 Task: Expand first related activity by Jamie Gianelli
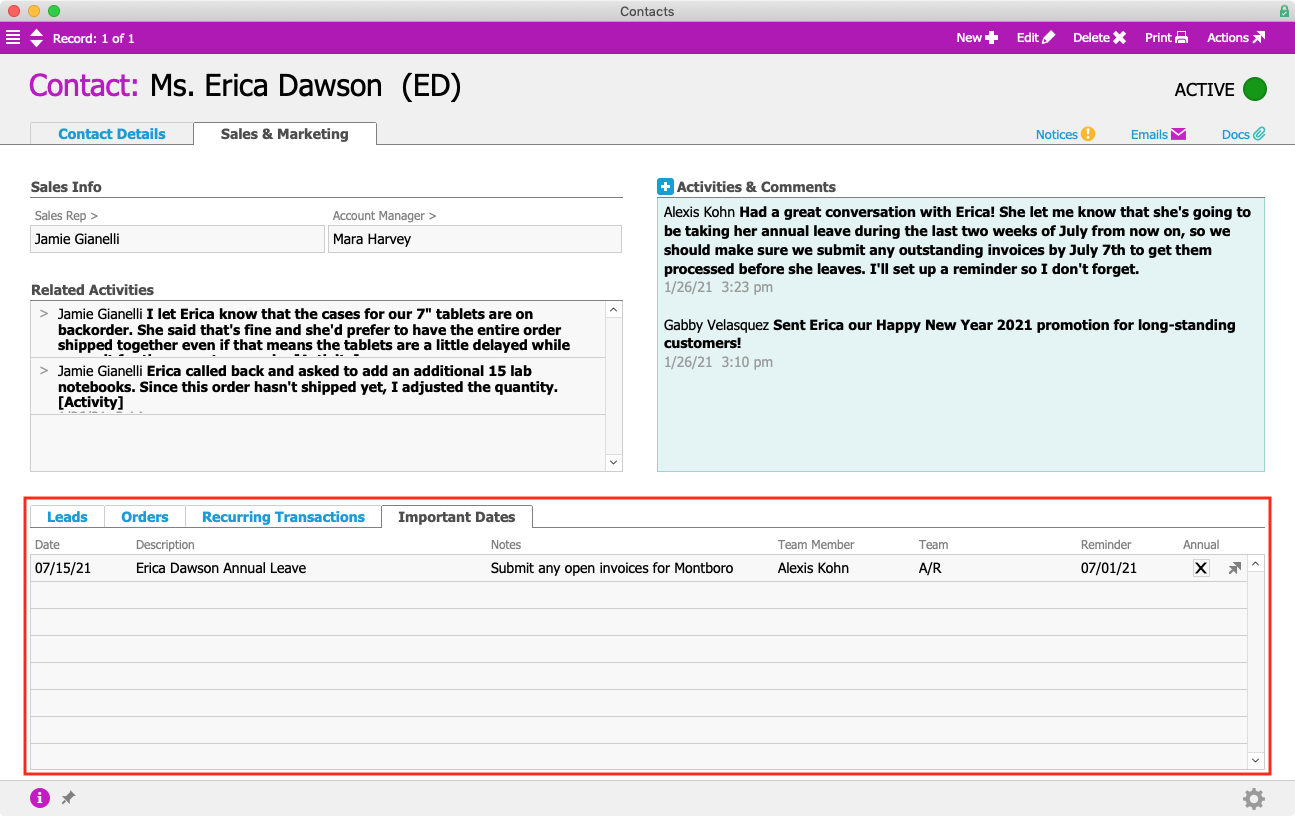(x=43, y=314)
